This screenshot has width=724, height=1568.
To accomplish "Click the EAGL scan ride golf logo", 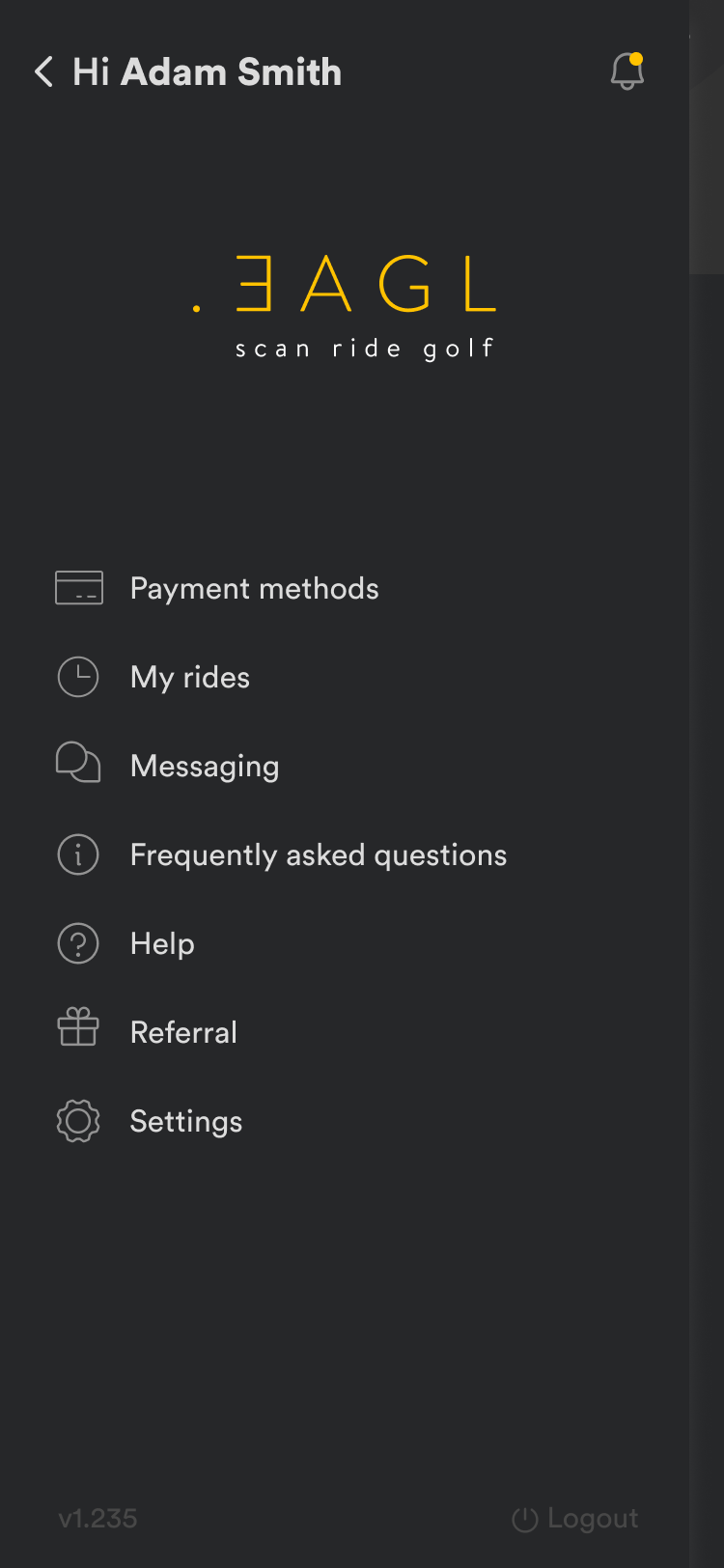I will click(346, 306).
